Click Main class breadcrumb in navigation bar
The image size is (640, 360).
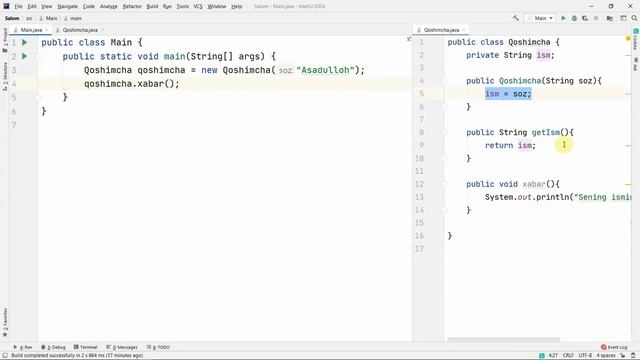click(49, 18)
